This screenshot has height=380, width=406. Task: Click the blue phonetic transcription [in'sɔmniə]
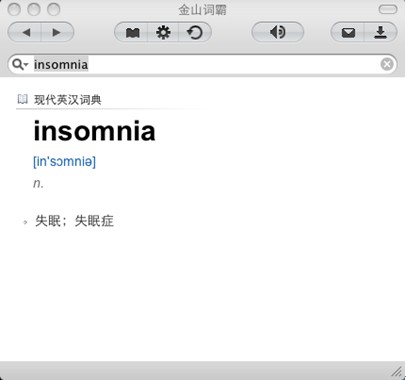click(x=64, y=161)
